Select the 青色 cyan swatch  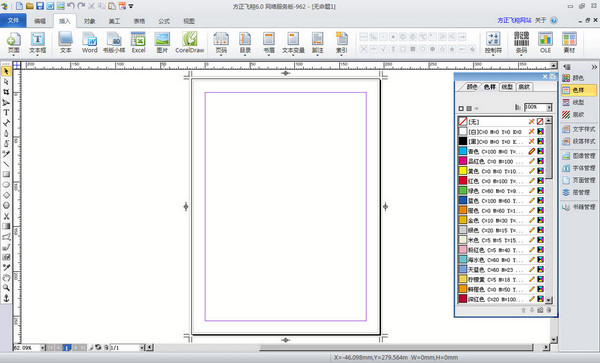click(x=501, y=151)
